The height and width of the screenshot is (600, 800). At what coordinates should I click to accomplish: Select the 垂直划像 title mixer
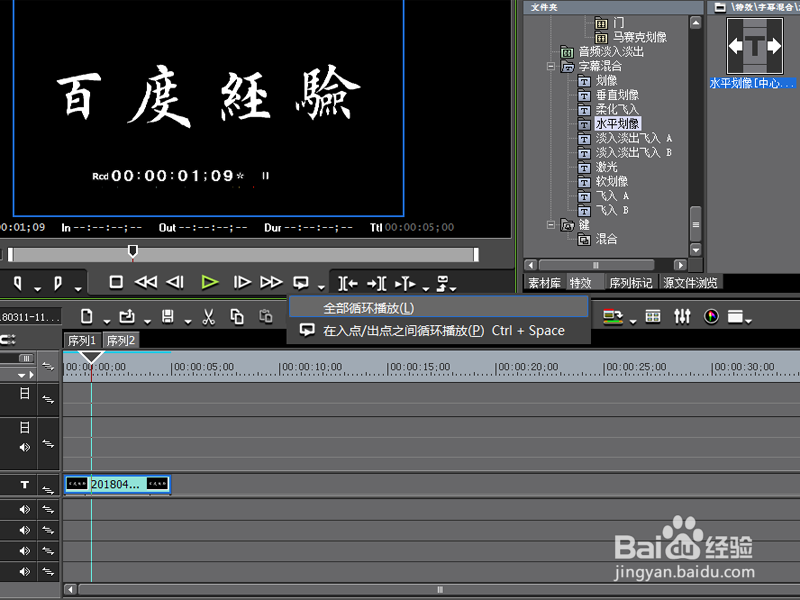pyautogui.click(x=617, y=95)
